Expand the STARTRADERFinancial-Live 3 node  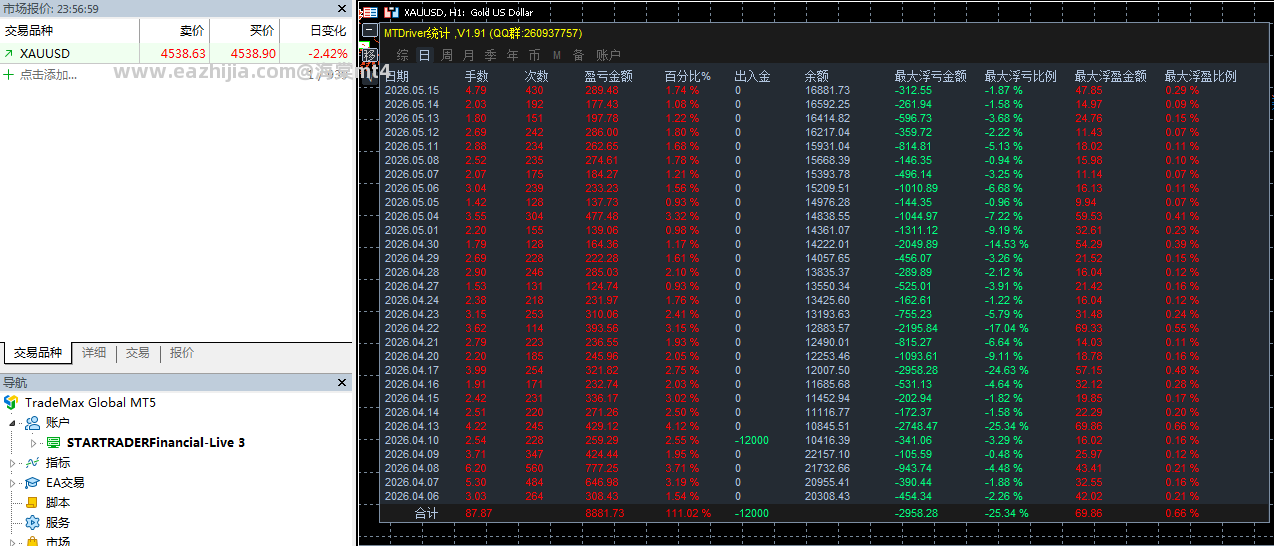click(x=33, y=442)
